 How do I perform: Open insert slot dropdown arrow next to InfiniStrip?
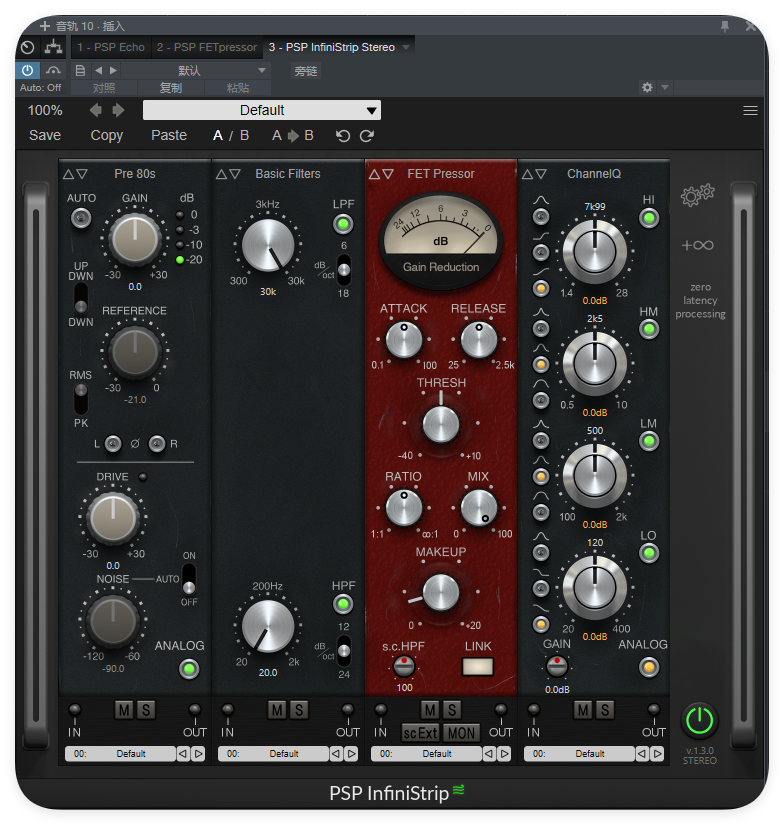(406, 47)
